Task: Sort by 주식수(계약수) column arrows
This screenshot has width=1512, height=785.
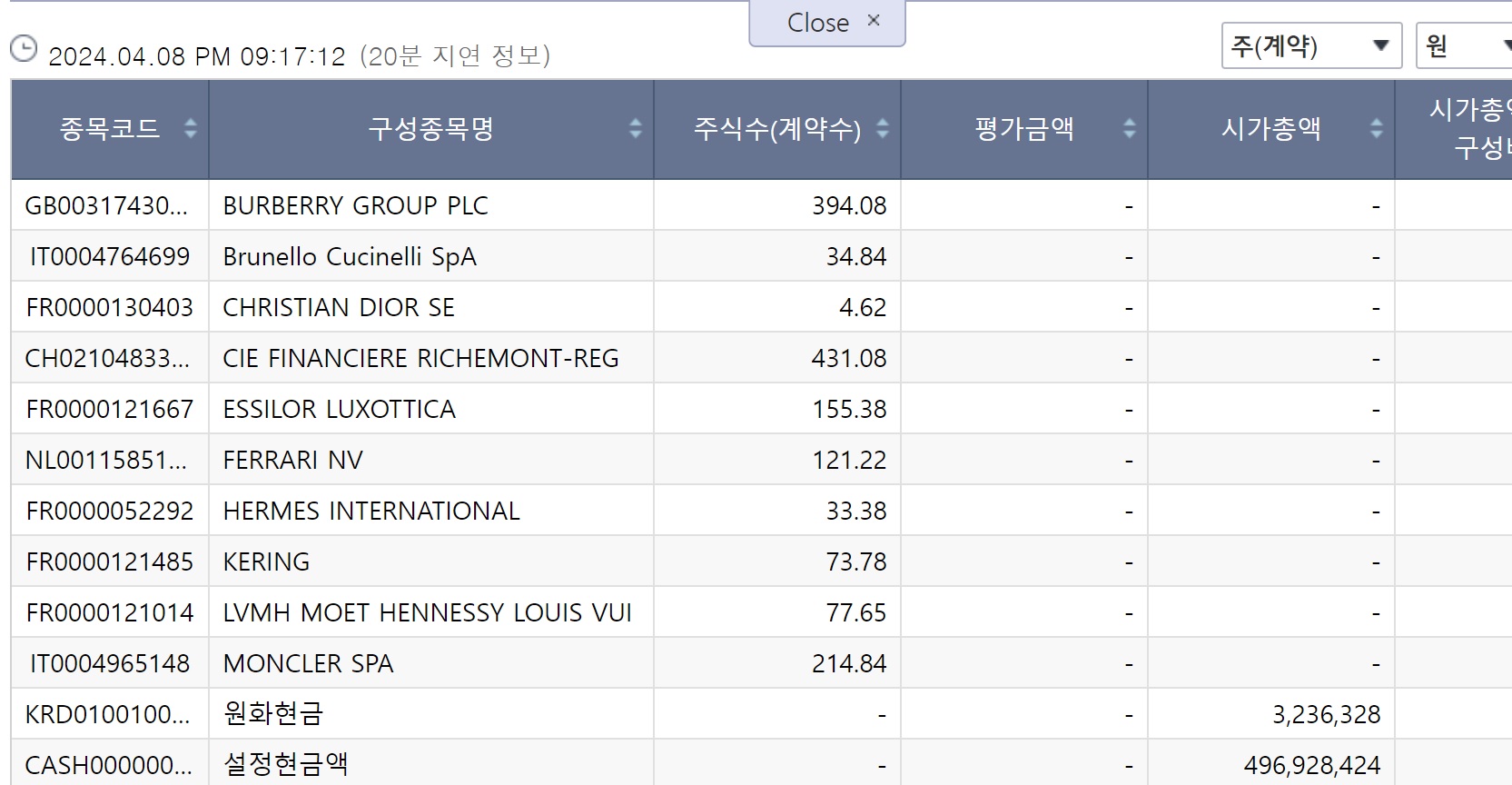Action: [x=883, y=128]
